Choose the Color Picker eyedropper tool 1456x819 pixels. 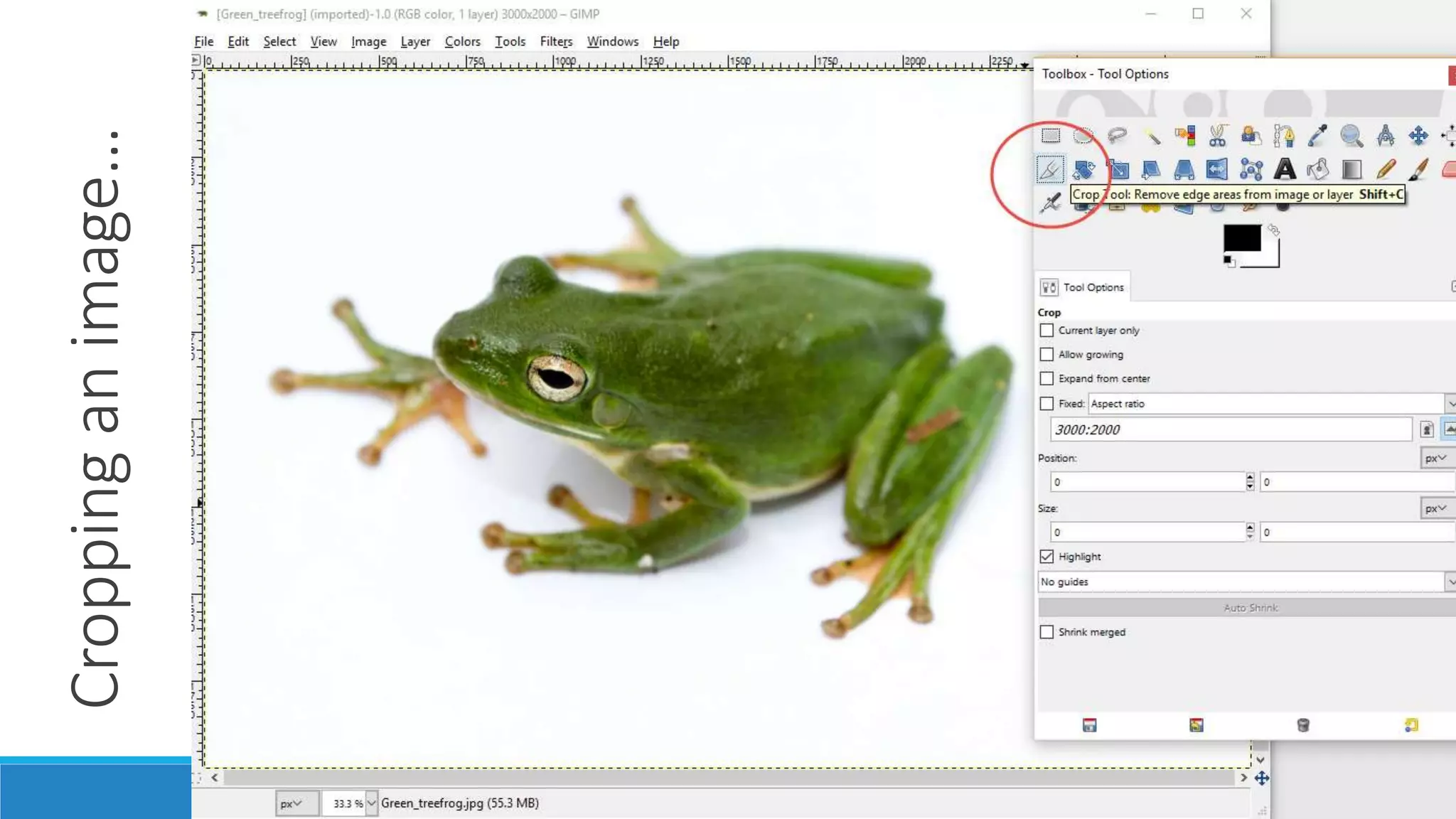pos(1317,135)
